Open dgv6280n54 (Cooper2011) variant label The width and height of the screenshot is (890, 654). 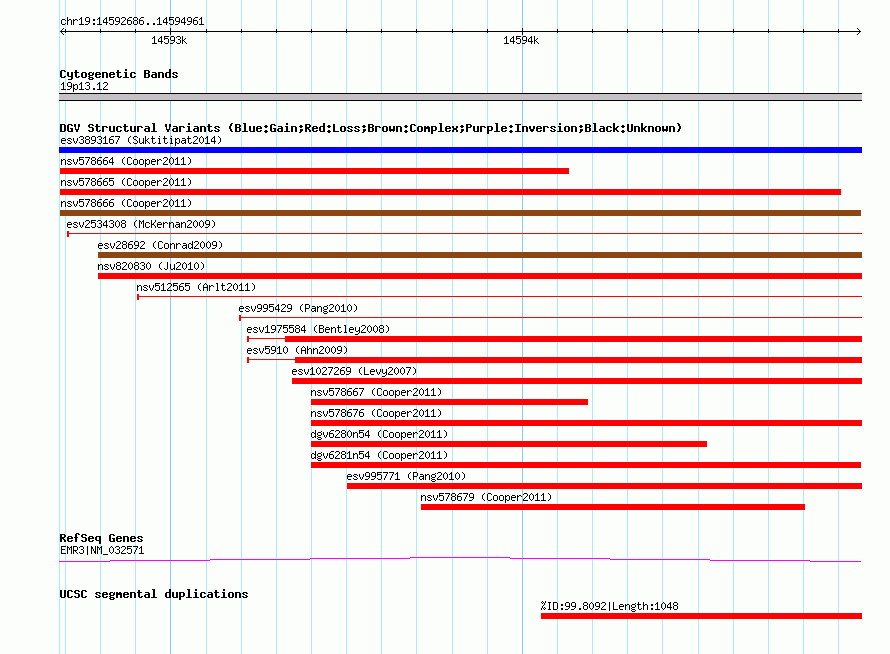coord(379,434)
